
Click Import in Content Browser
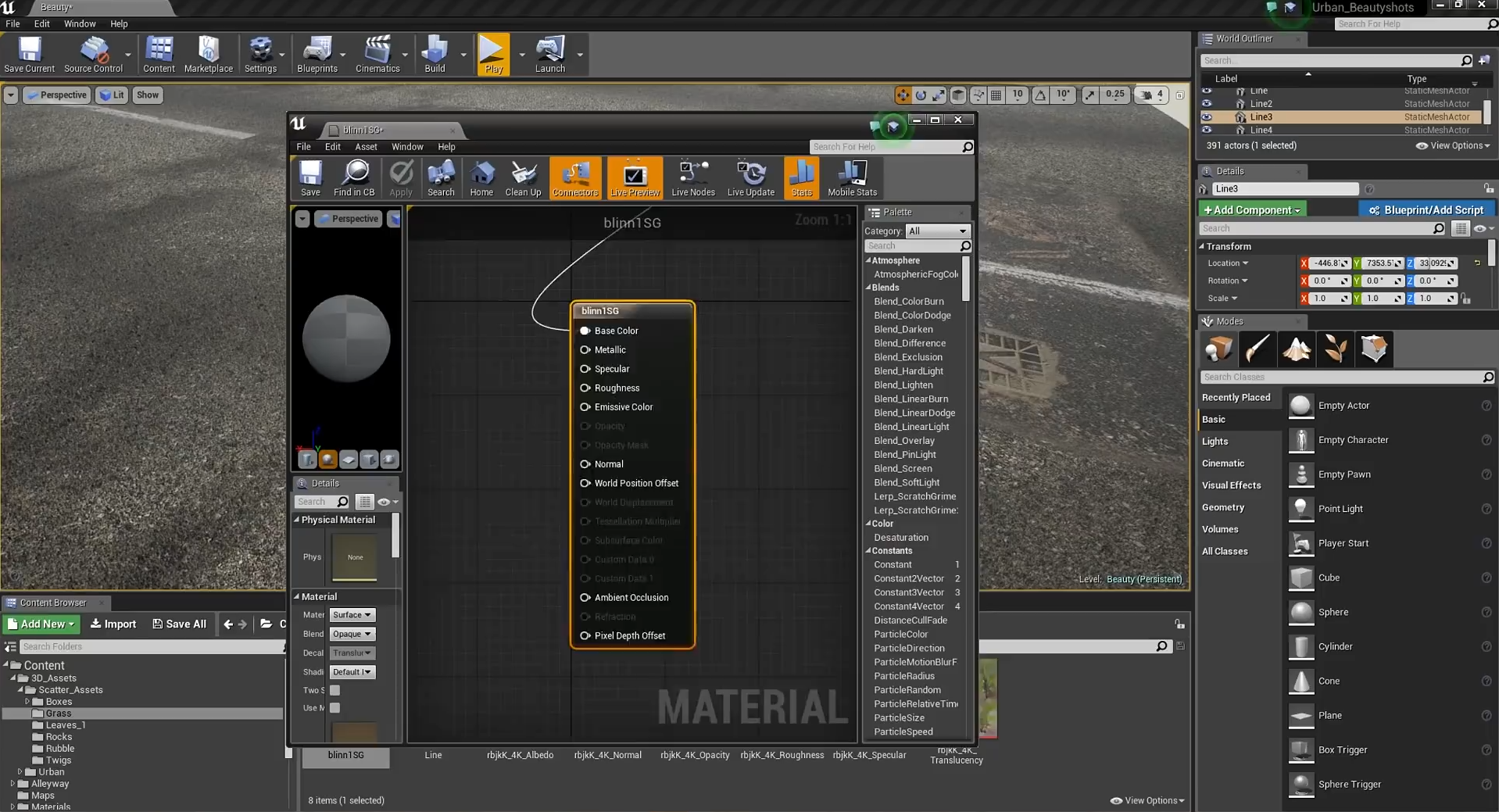click(x=113, y=624)
